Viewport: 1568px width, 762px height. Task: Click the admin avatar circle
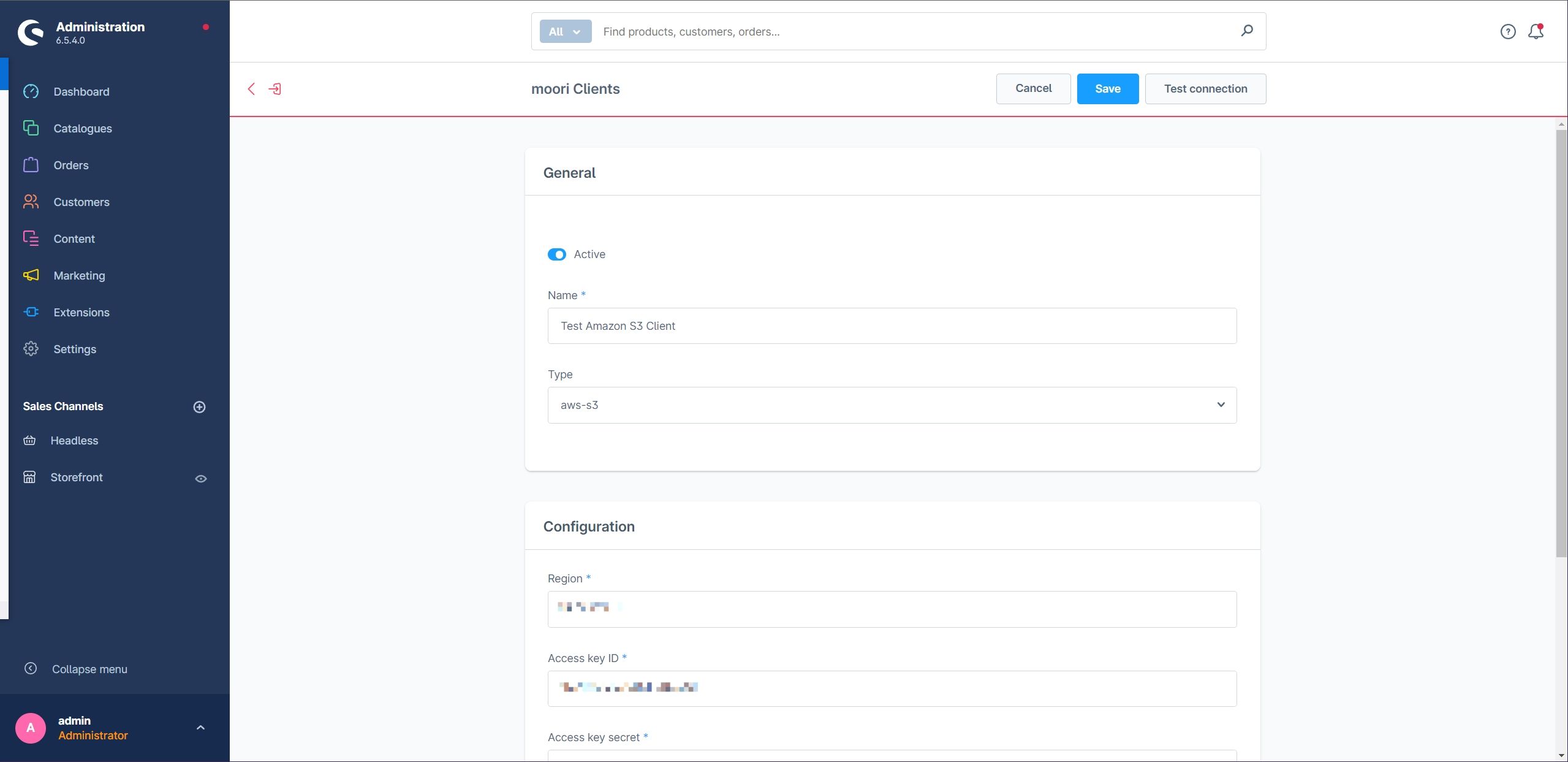pos(31,728)
